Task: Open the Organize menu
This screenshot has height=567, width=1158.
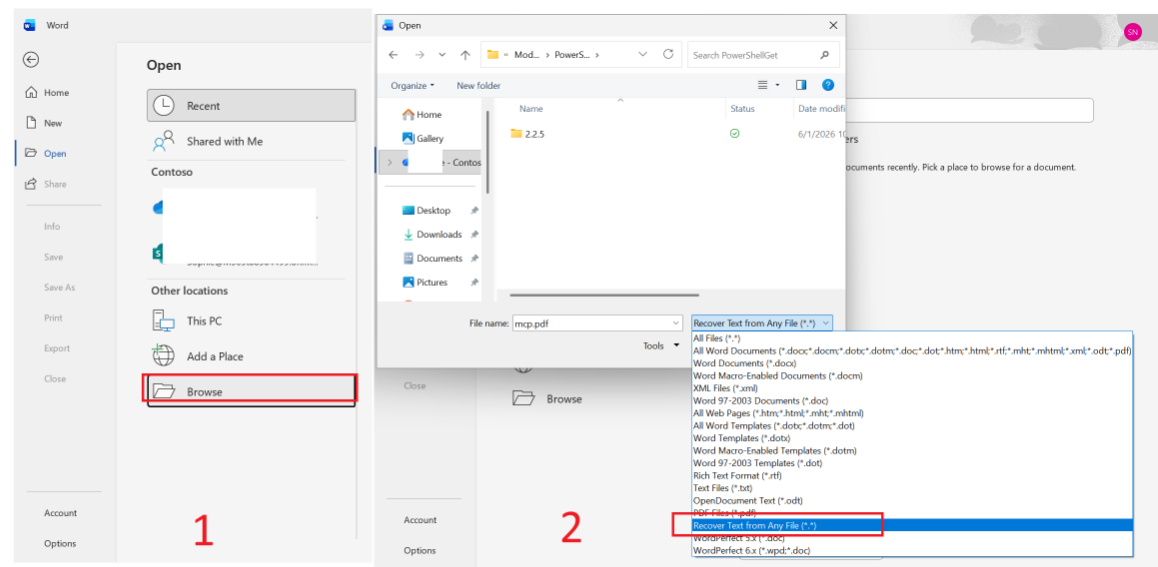Action: 413,86
